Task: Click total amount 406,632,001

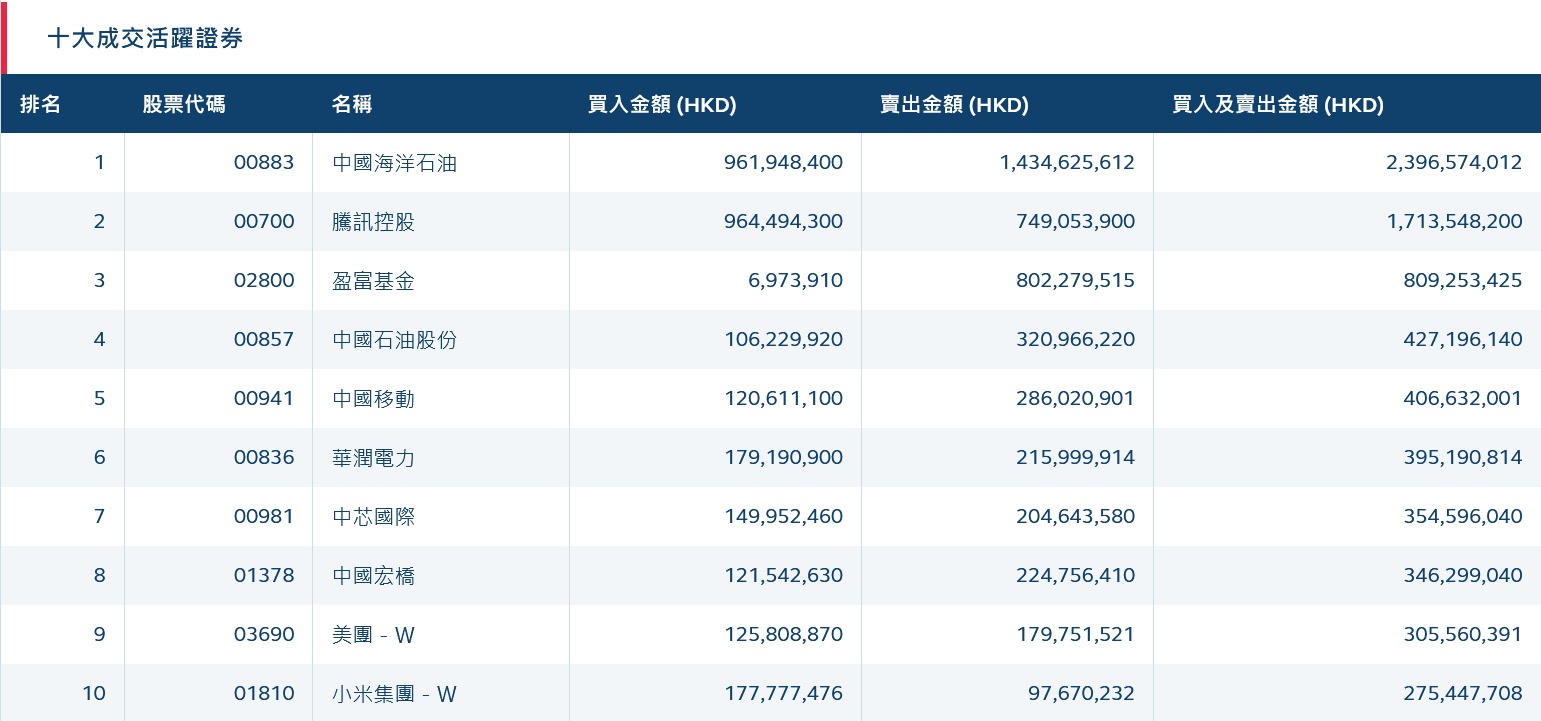Action: tap(1463, 398)
